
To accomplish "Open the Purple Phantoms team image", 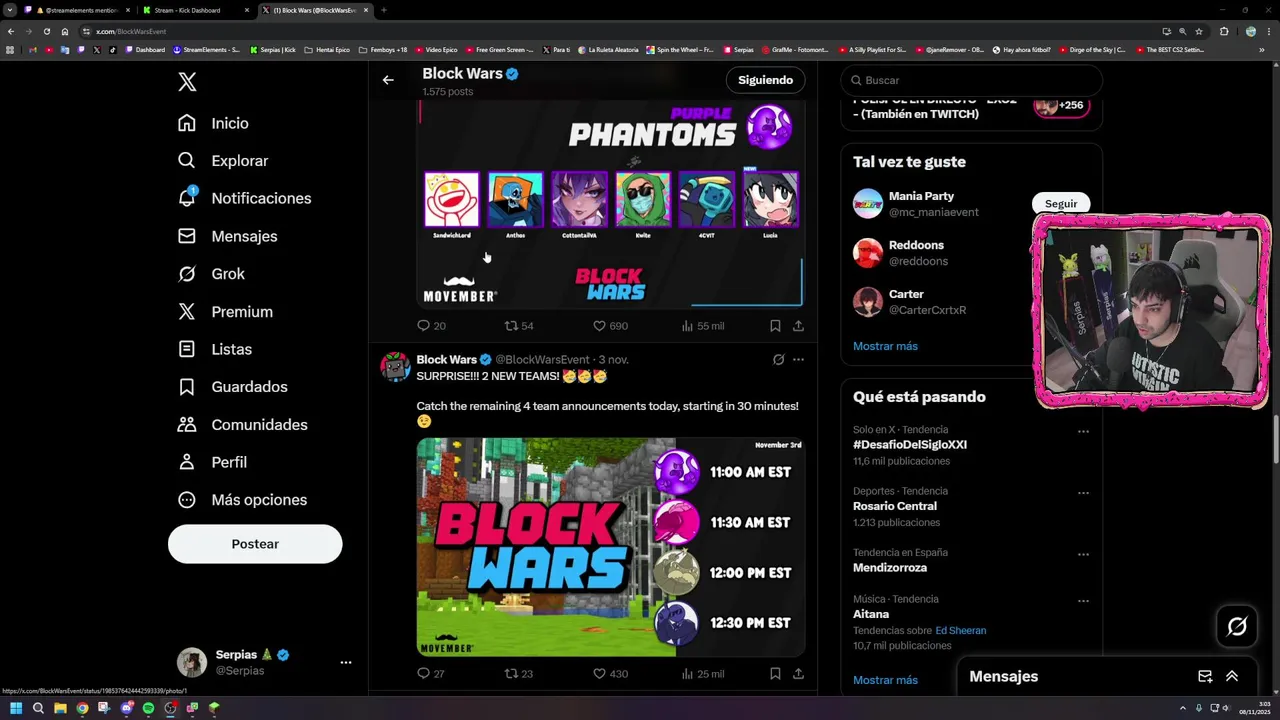I will pyautogui.click(x=610, y=204).
